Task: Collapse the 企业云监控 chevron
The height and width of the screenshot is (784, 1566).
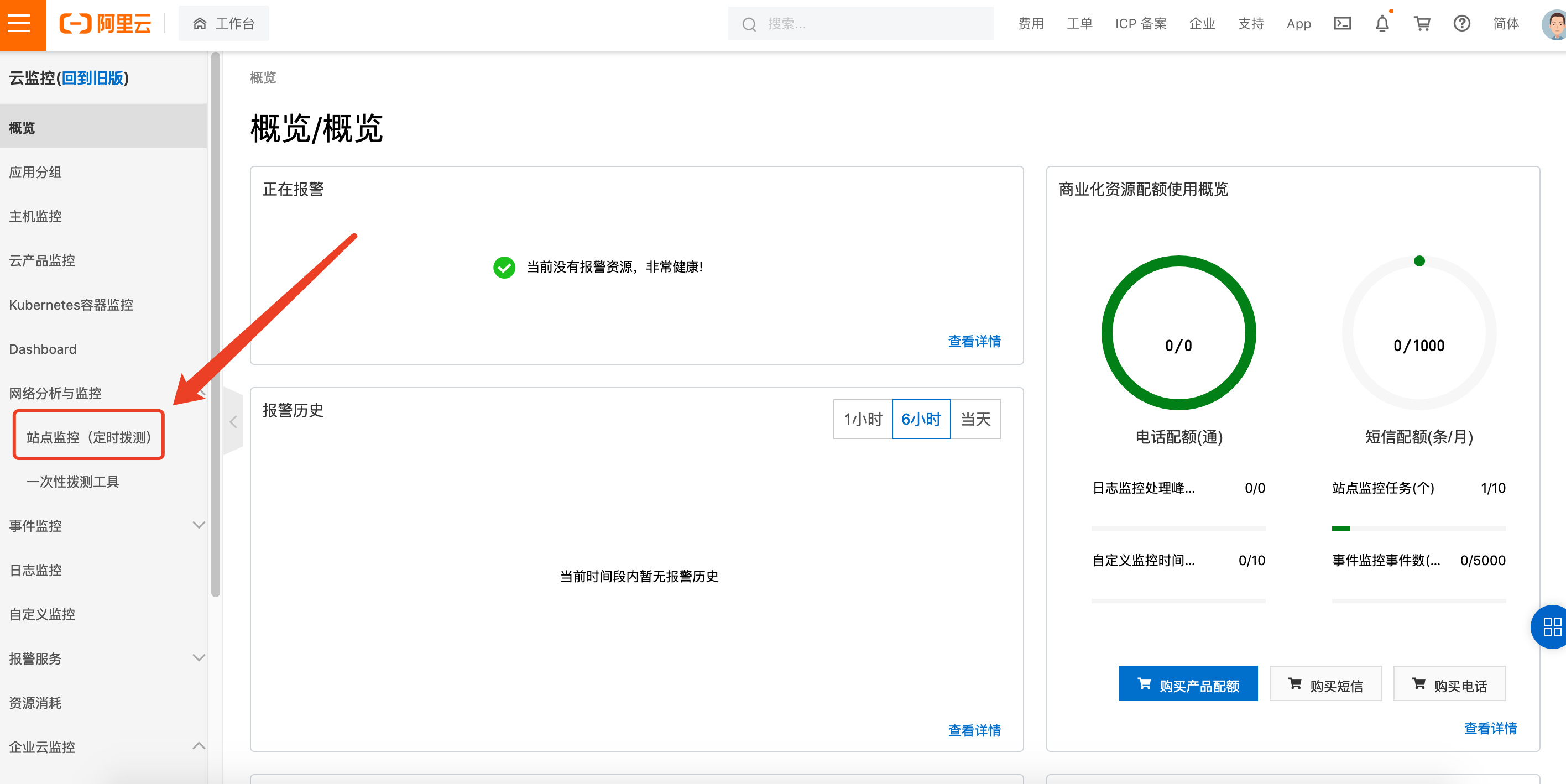Action: pos(198,746)
